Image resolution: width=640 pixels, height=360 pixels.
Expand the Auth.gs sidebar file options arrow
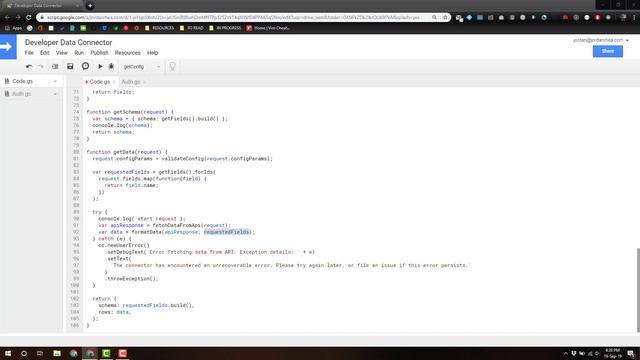click(55, 94)
